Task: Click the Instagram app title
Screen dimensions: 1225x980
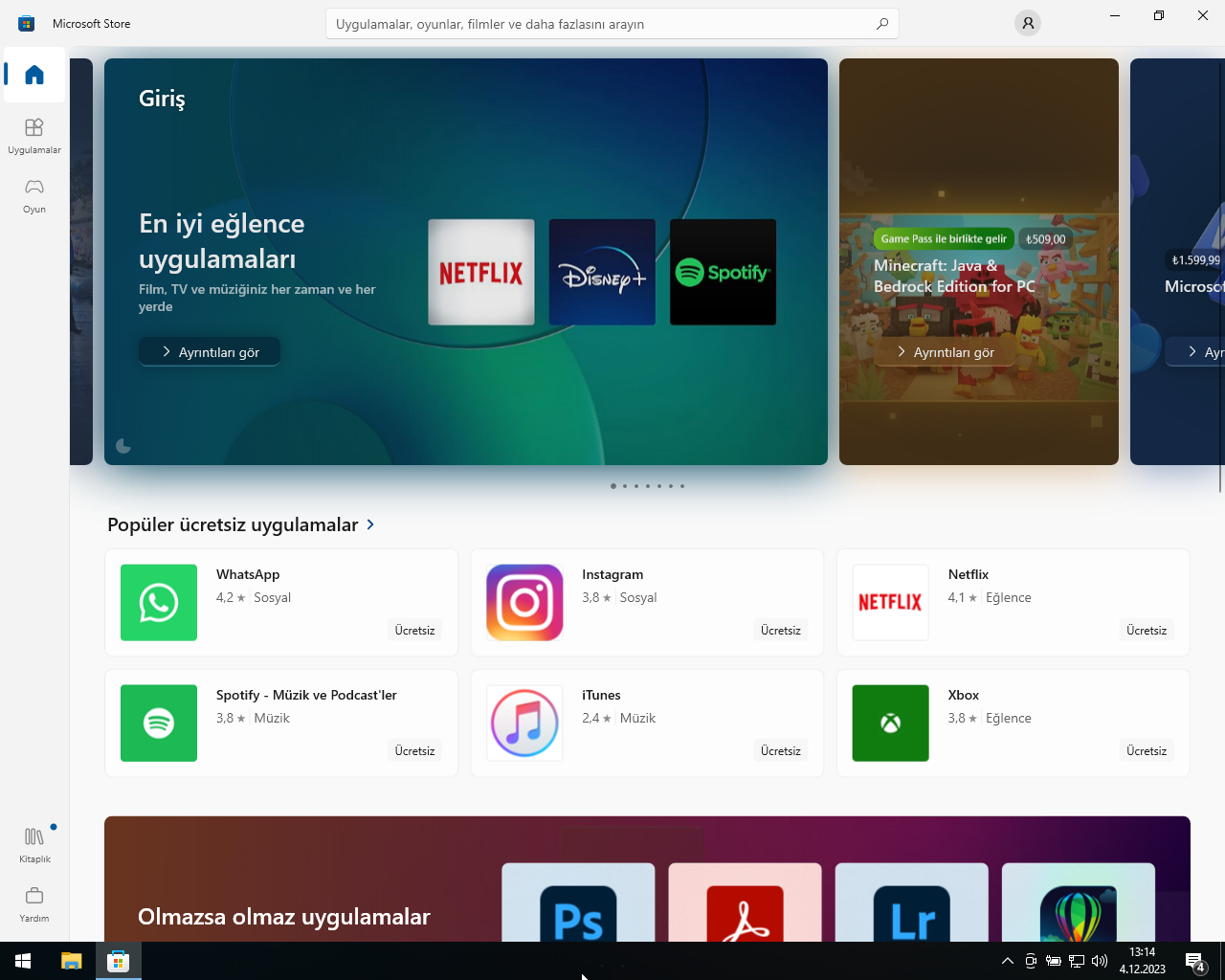Action: pos(612,574)
